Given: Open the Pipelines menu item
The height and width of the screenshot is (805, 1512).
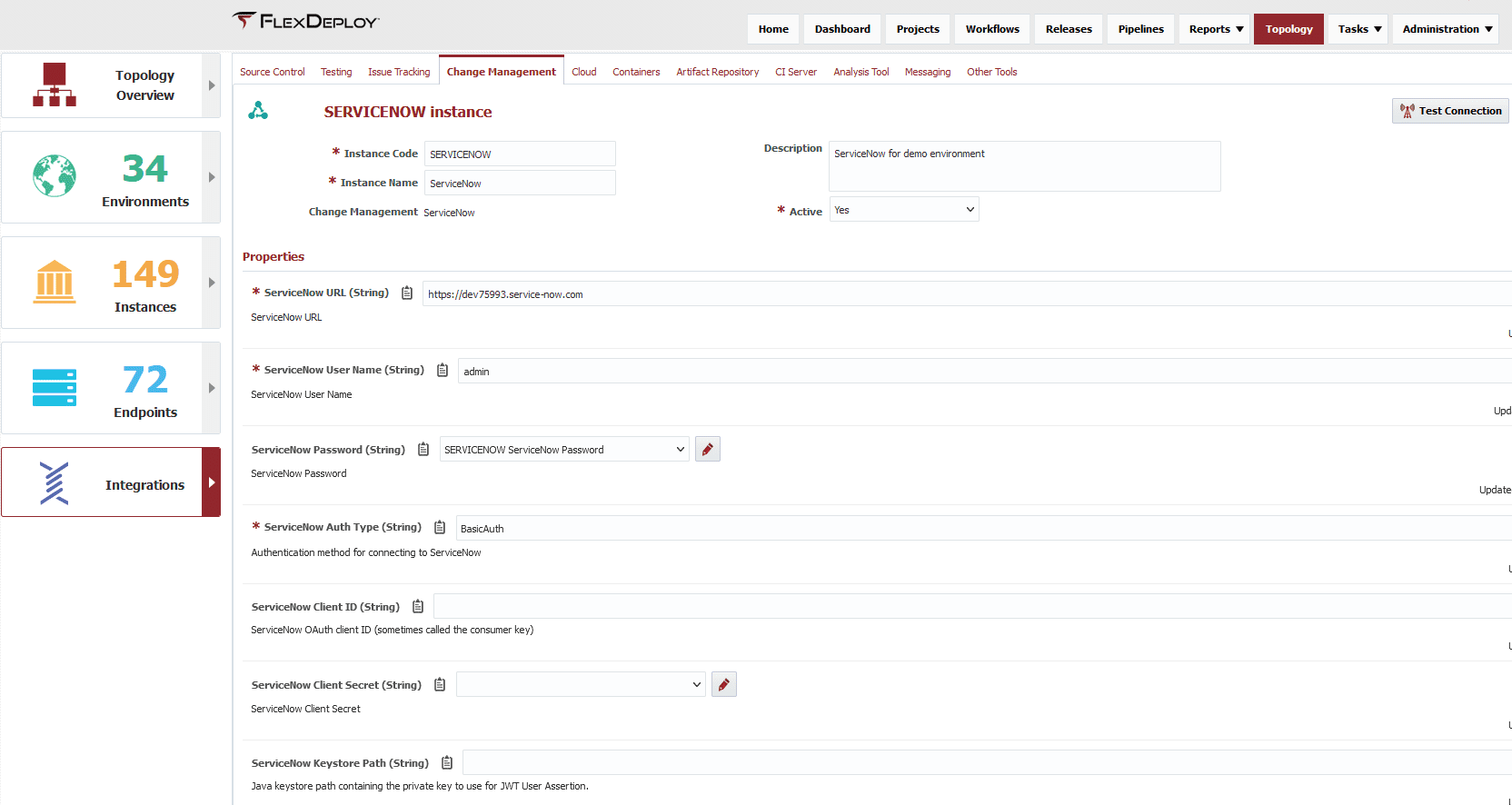Looking at the screenshot, I should coord(1140,29).
